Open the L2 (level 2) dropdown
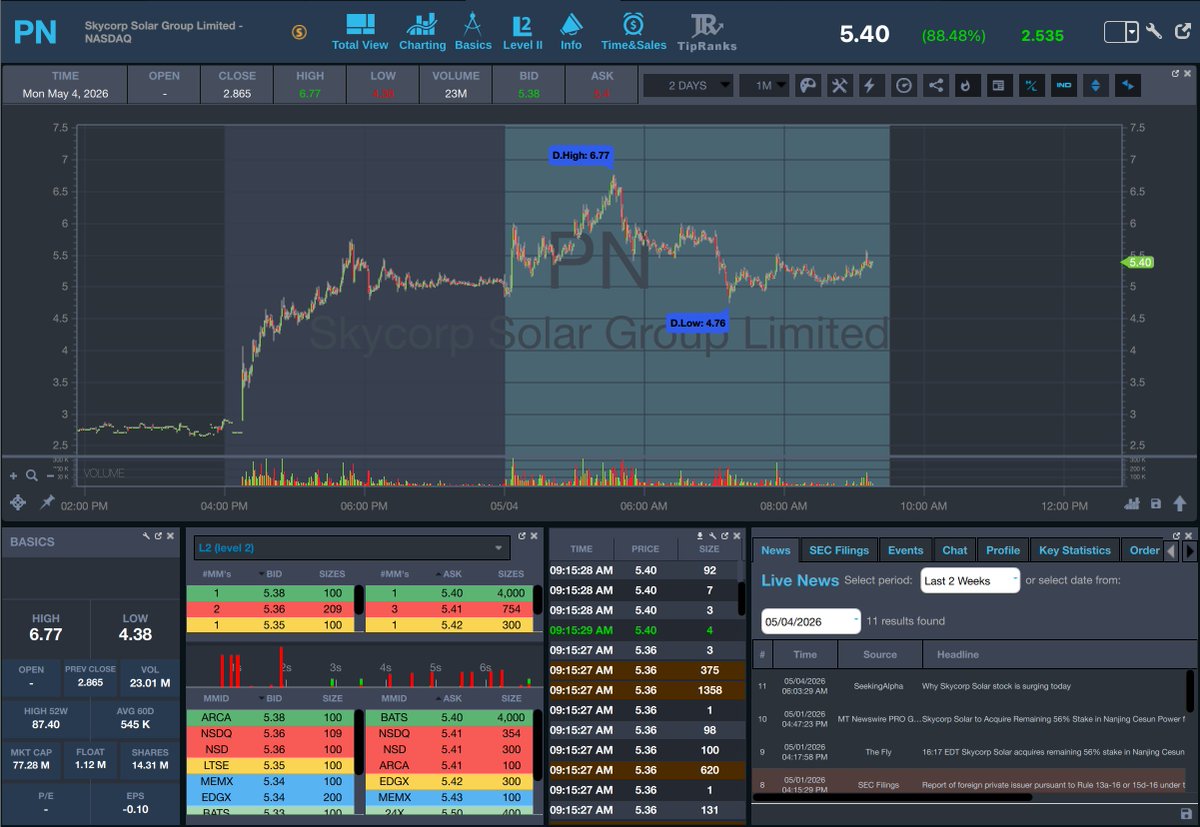 352,548
